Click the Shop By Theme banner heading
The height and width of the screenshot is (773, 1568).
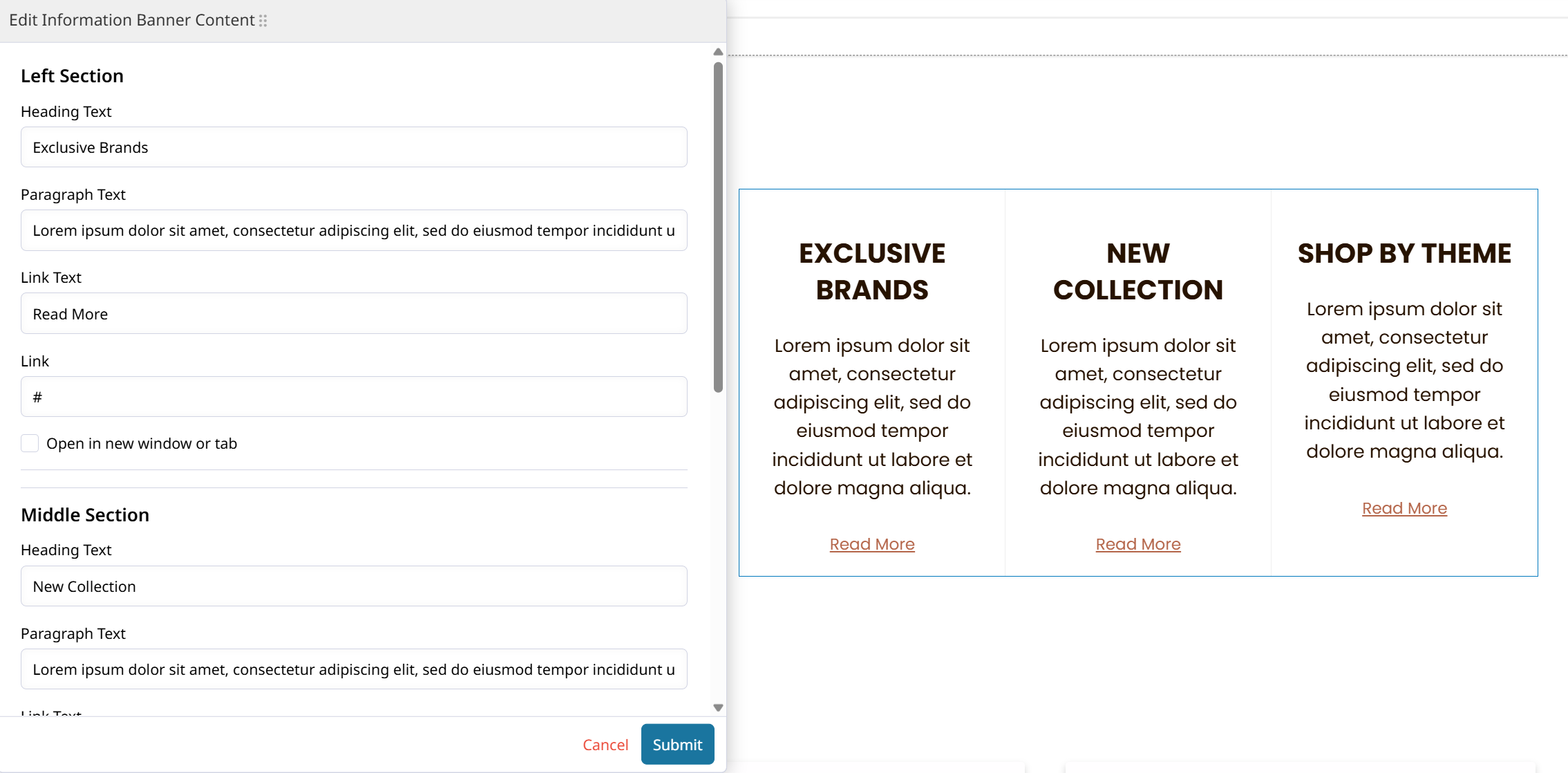pos(1404,253)
